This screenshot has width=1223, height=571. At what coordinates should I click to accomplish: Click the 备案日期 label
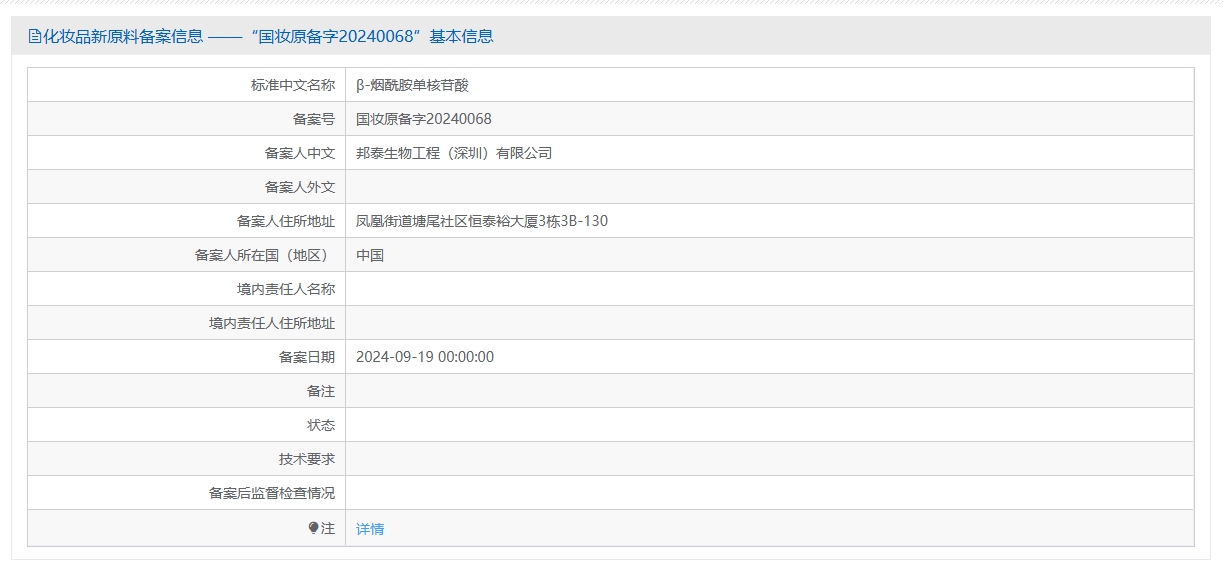[x=307, y=357]
